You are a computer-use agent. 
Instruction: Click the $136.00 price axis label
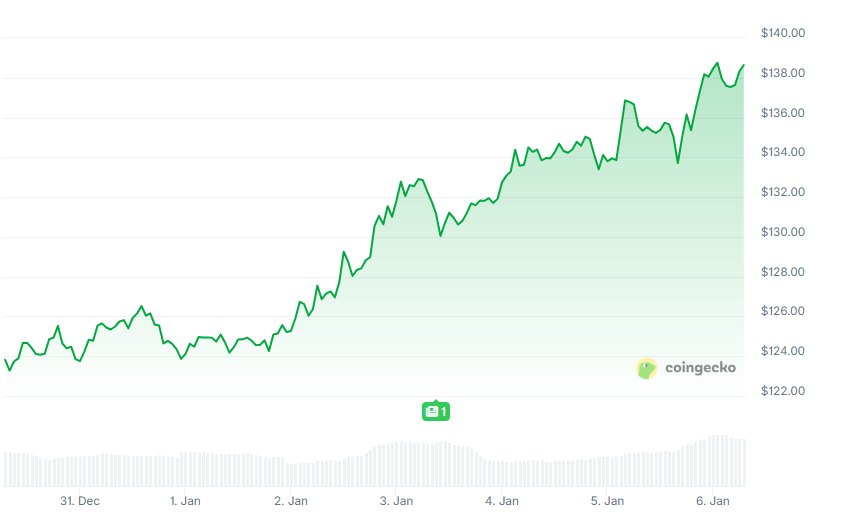click(783, 113)
